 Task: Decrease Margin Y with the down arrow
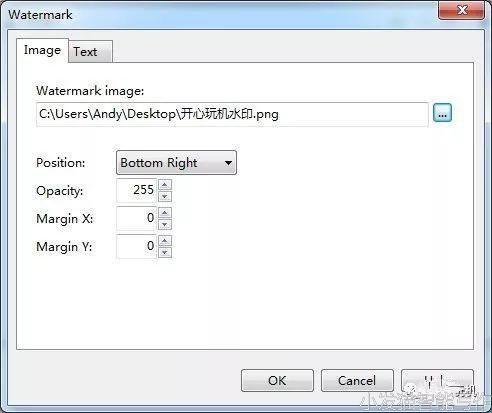tap(165, 252)
